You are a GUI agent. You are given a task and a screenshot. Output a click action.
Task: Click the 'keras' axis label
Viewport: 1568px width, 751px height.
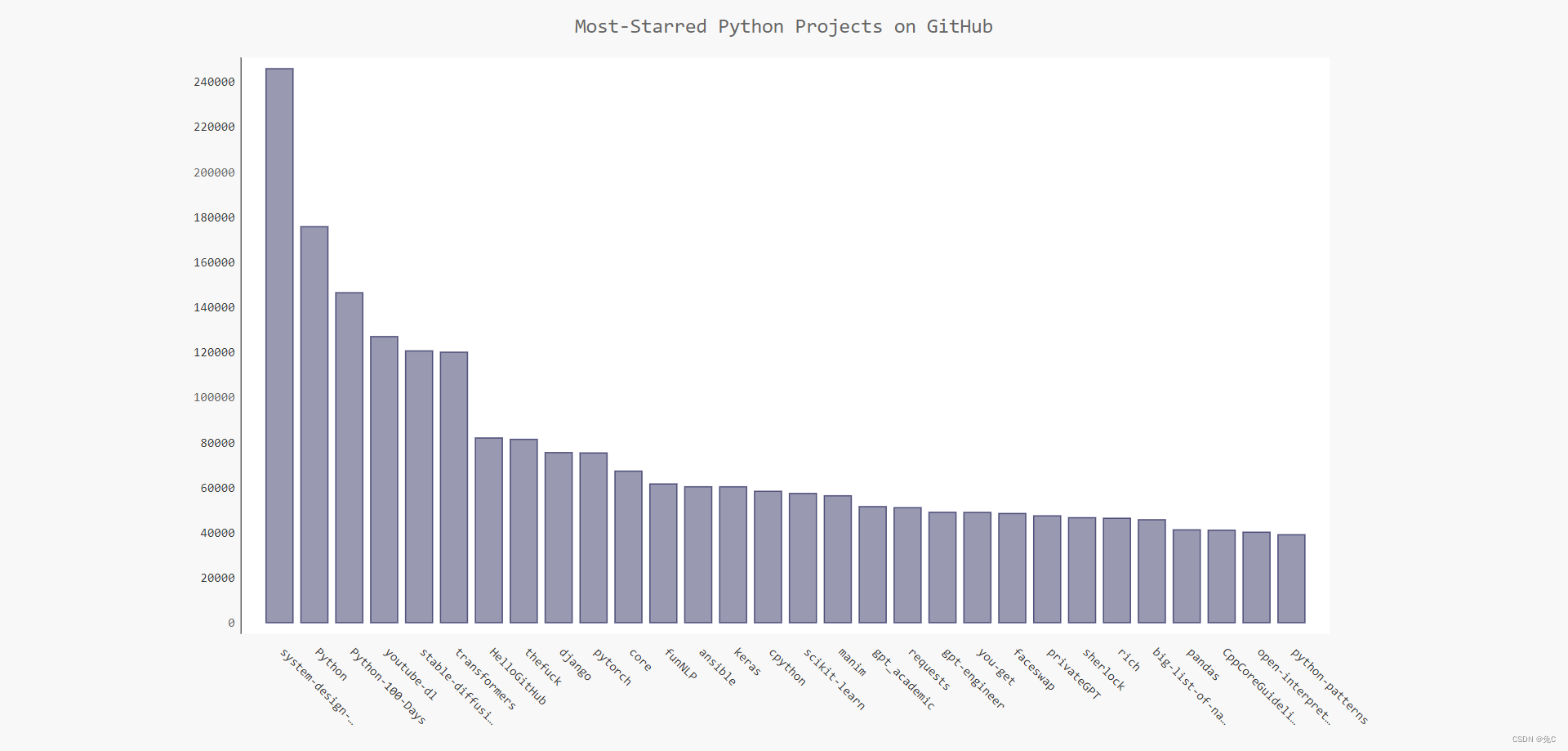click(747, 662)
